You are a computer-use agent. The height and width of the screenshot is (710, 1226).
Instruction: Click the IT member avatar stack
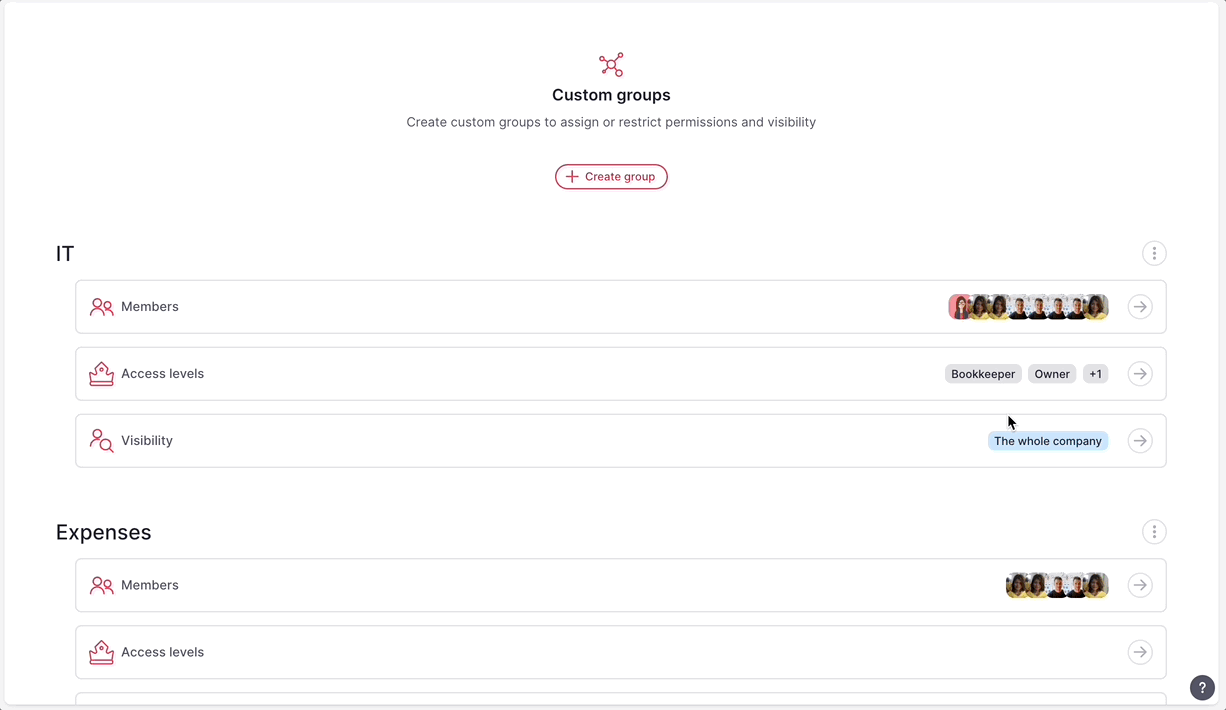pos(1028,306)
